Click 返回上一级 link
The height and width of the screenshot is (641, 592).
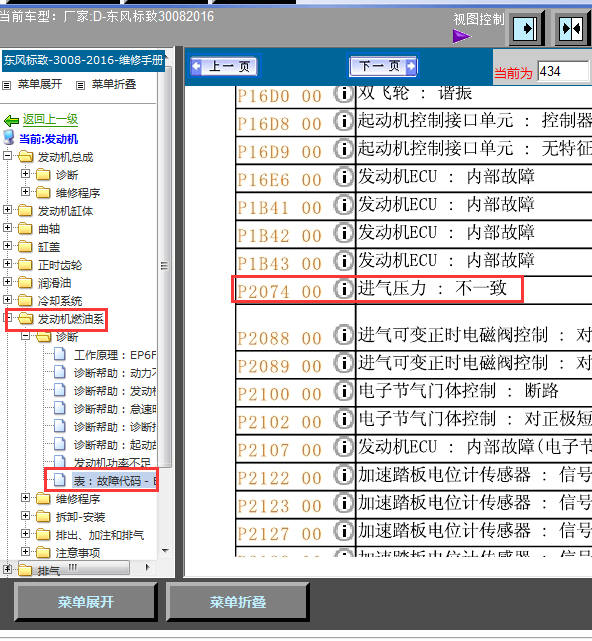point(50,119)
